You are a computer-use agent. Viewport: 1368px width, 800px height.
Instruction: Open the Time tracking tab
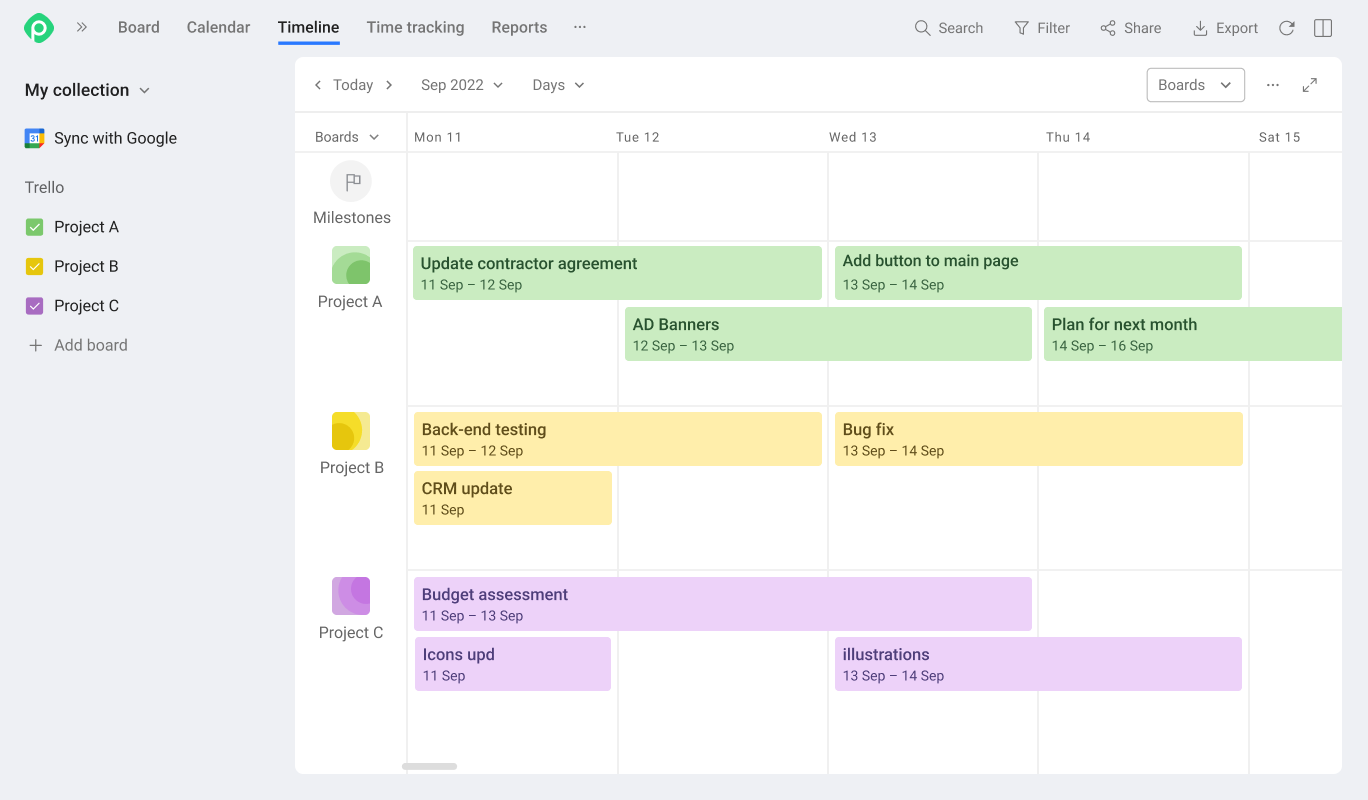click(415, 28)
